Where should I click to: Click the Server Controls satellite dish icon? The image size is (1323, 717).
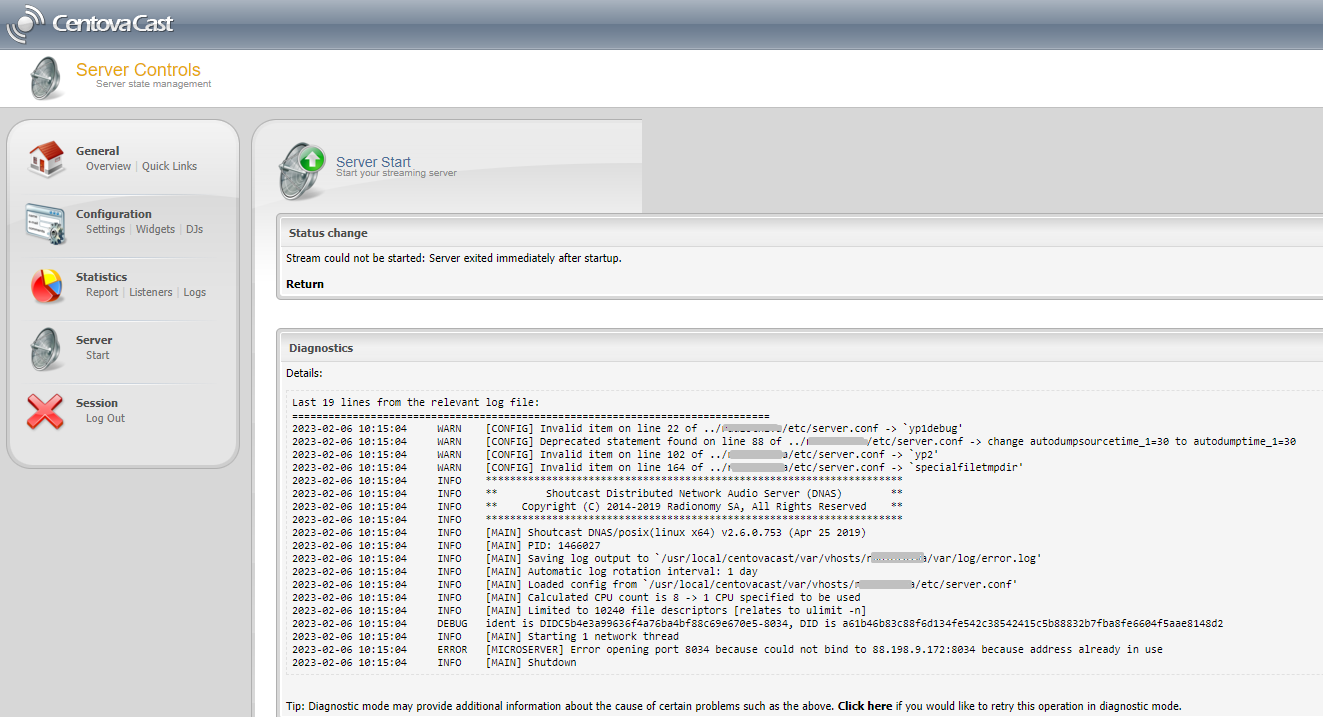(46, 78)
